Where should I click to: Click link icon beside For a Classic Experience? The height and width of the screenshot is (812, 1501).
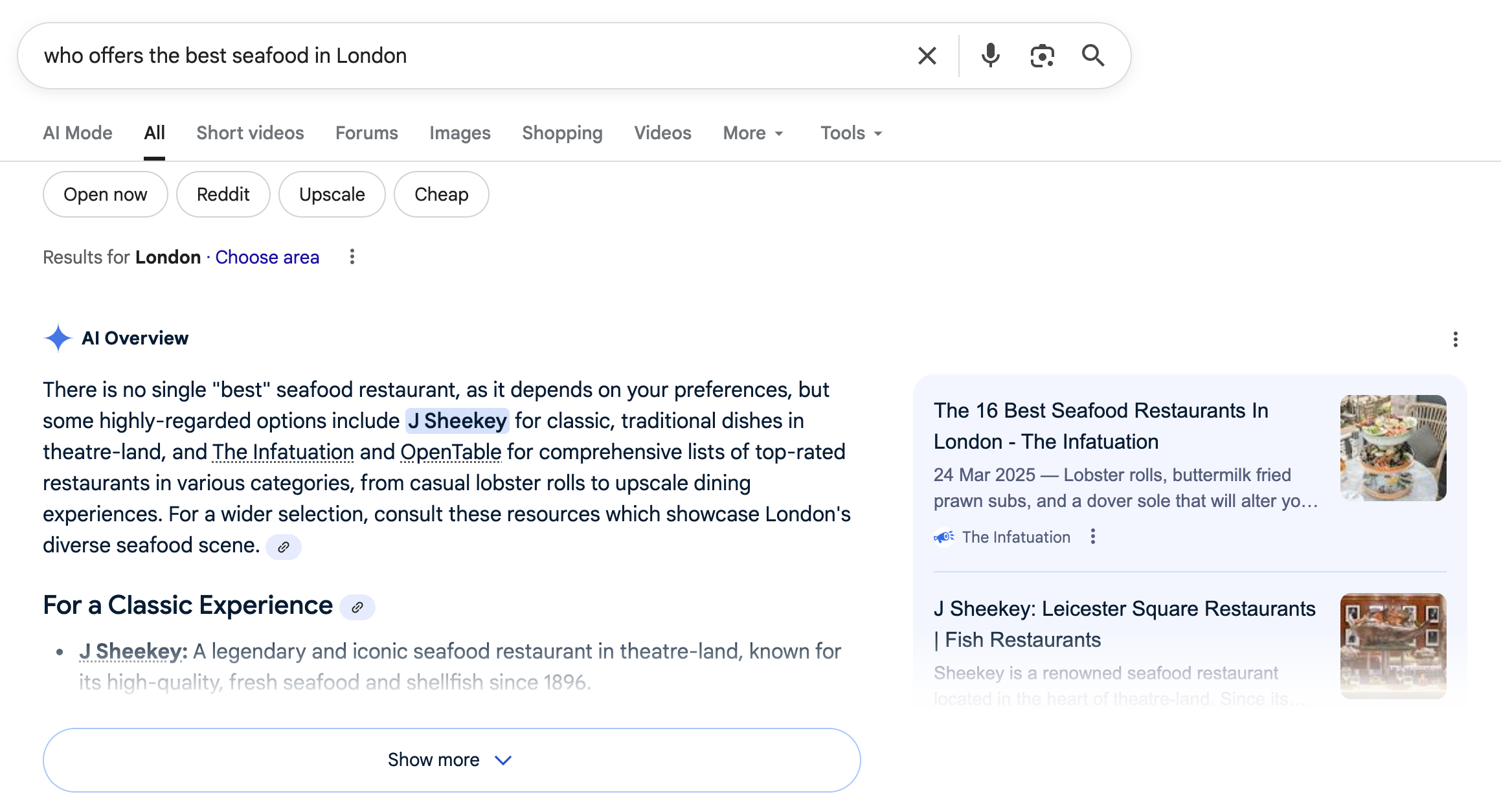[357, 607]
